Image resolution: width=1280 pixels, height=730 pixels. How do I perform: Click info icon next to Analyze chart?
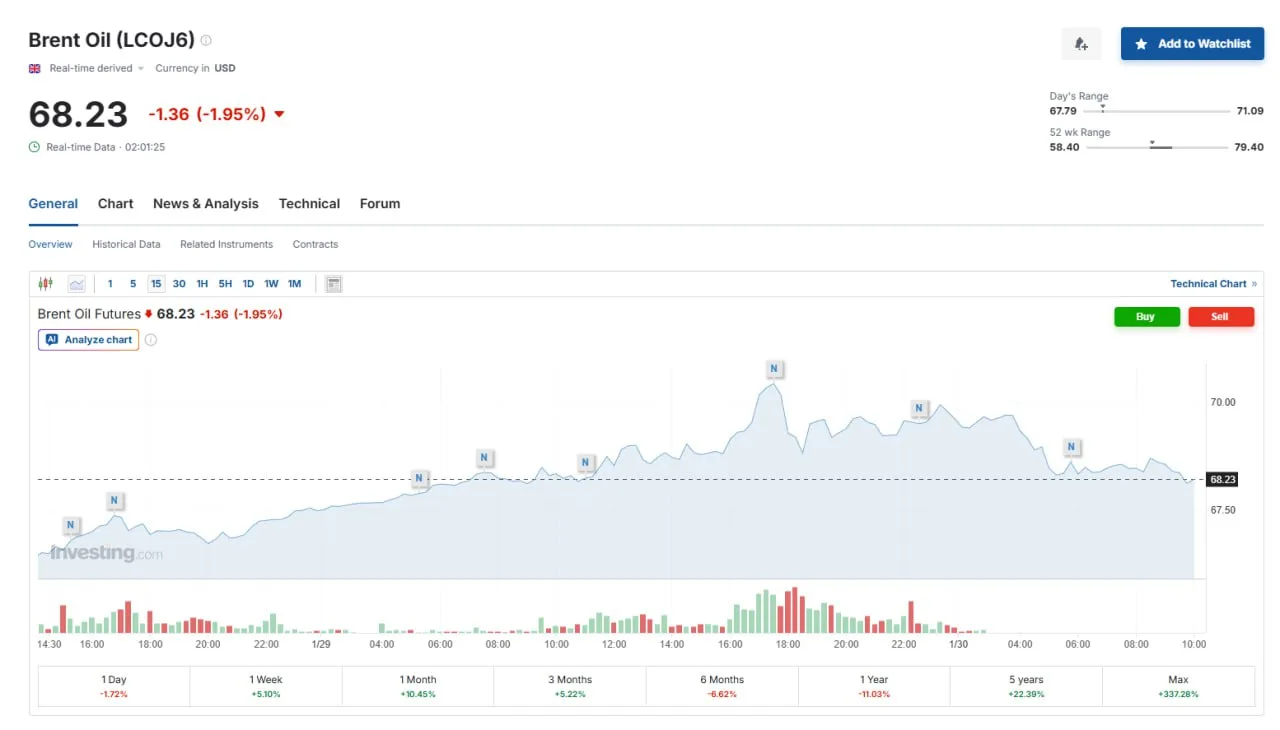151,340
